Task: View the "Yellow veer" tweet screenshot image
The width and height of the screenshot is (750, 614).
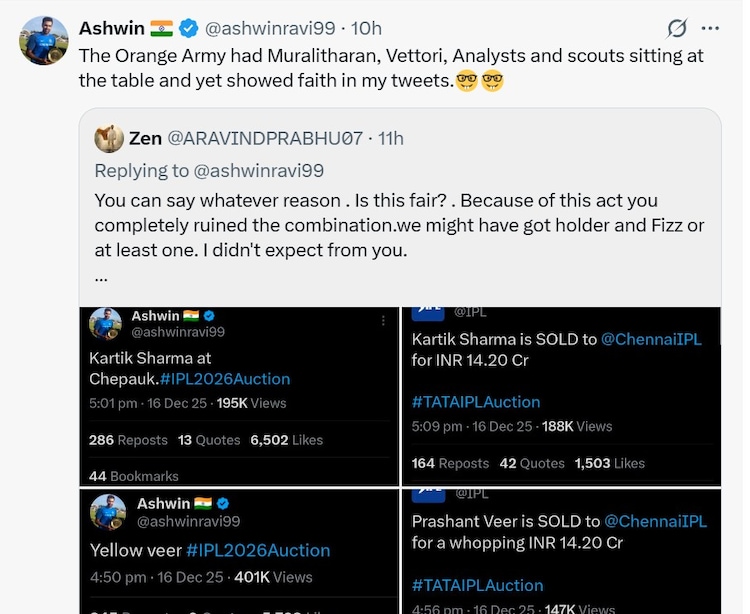Action: pos(240,551)
